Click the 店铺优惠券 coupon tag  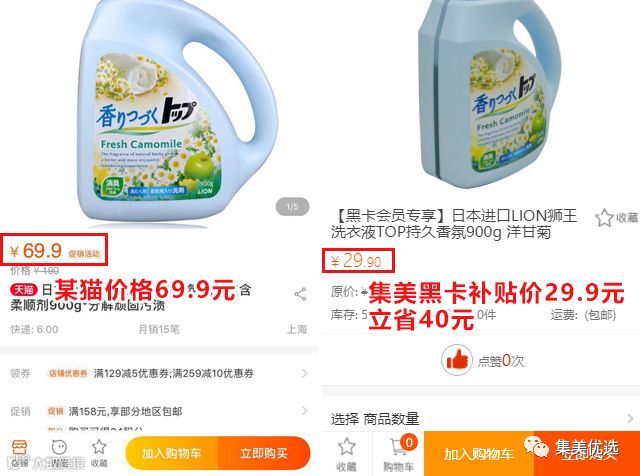[x=68, y=373]
